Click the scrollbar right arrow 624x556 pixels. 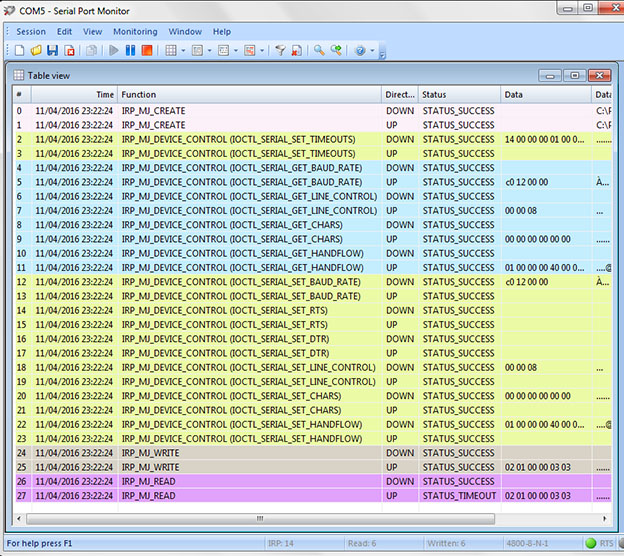tap(605, 519)
